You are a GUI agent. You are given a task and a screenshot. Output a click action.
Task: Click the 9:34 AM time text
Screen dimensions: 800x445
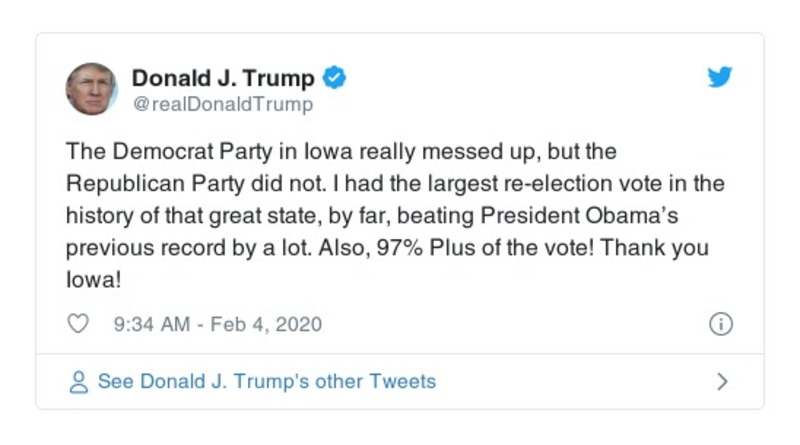pos(150,324)
